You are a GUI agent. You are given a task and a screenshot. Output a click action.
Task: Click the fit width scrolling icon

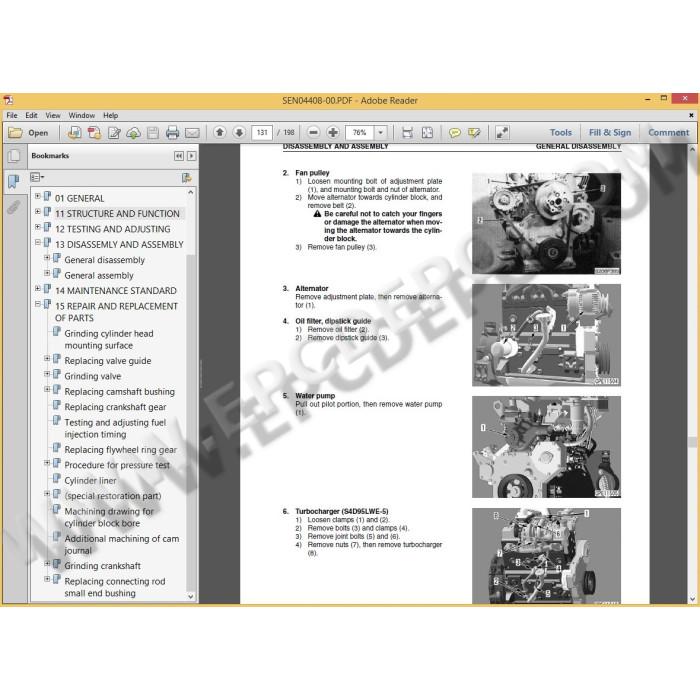coord(407,133)
